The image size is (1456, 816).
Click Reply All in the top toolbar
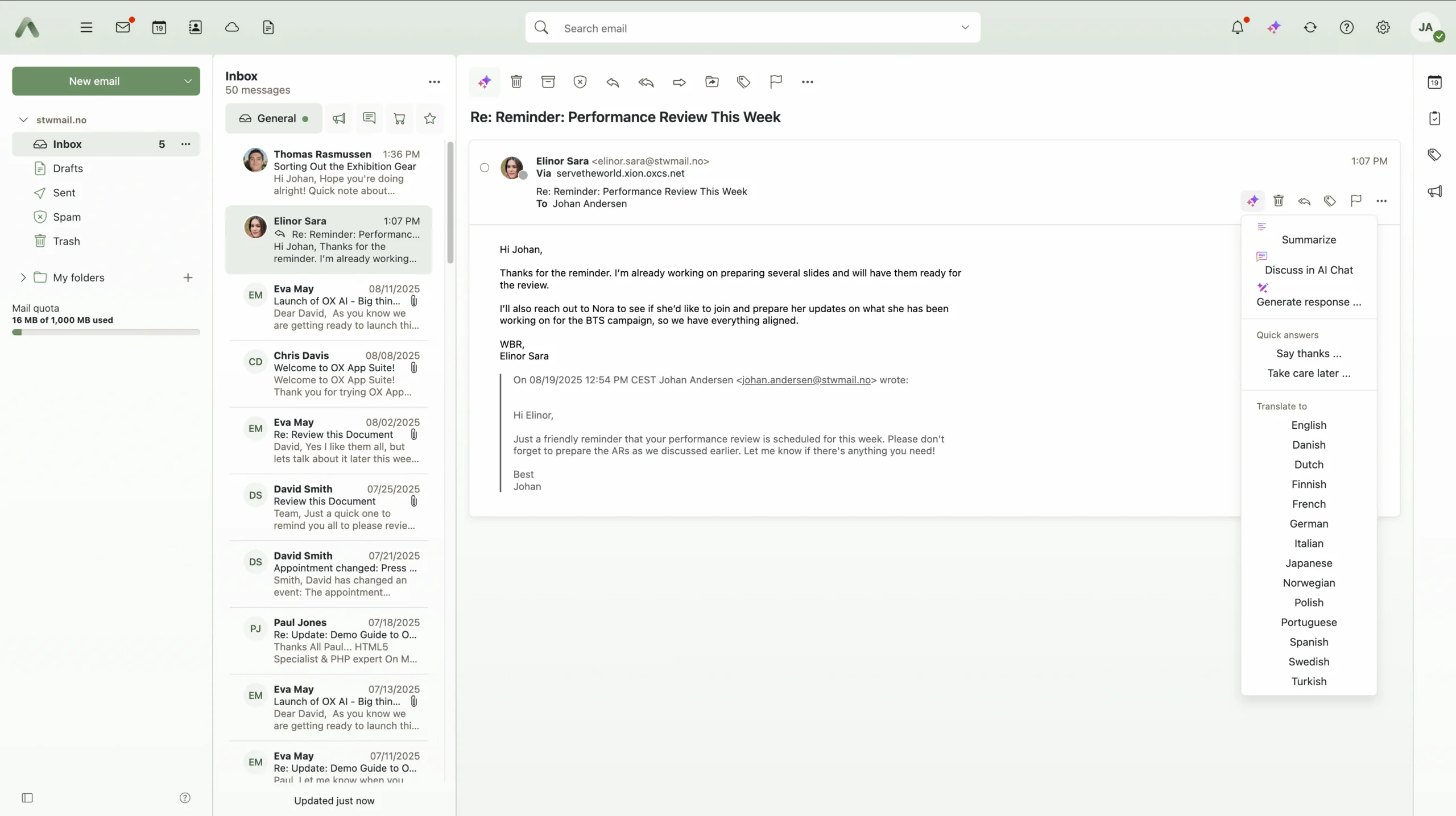(646, 82)
